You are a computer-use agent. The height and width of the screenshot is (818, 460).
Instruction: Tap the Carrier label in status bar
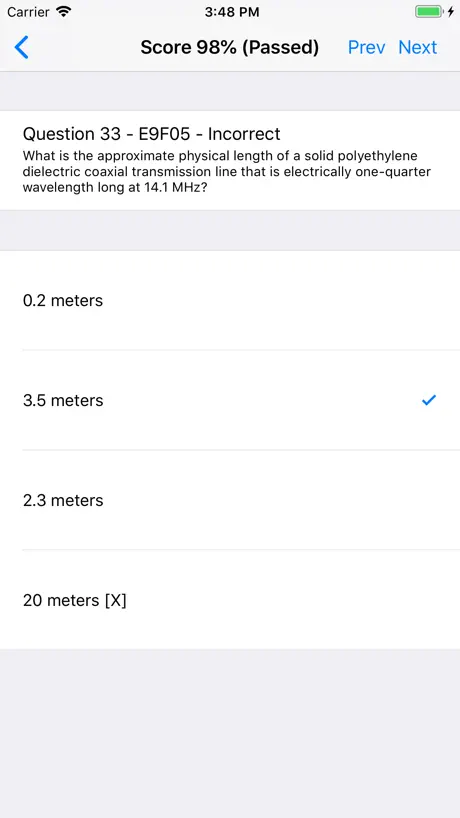pos(29,11)
